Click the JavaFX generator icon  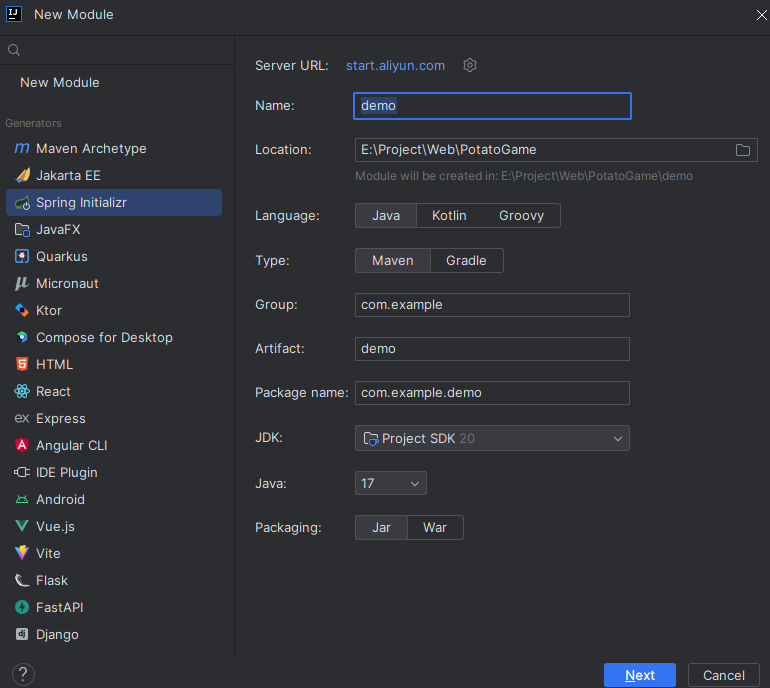pyautogui.click(x=22, y=229)
